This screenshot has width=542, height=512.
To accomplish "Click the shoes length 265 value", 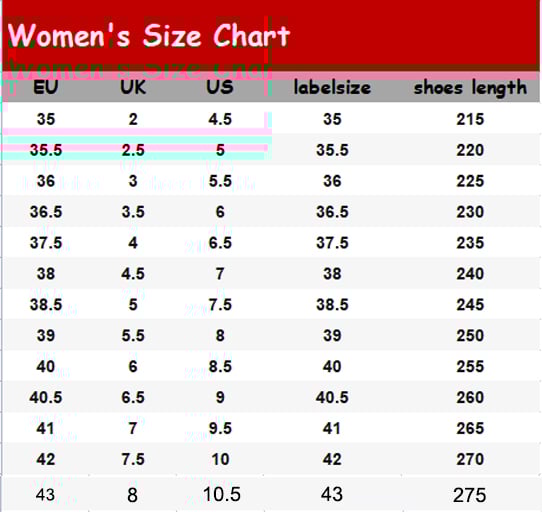I will (470, 428).
